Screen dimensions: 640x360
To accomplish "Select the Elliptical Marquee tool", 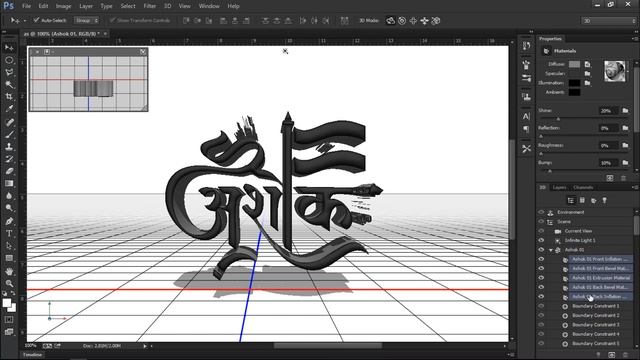I will (x=9, y=60).
